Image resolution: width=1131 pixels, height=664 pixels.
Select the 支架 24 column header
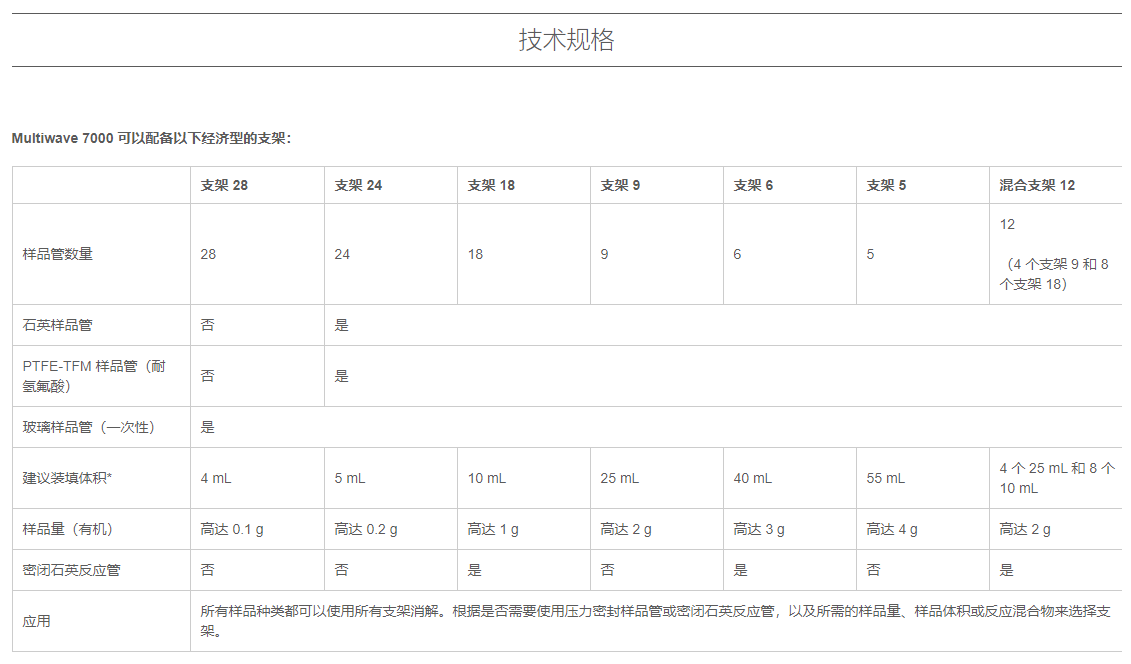tap(358, 185)
